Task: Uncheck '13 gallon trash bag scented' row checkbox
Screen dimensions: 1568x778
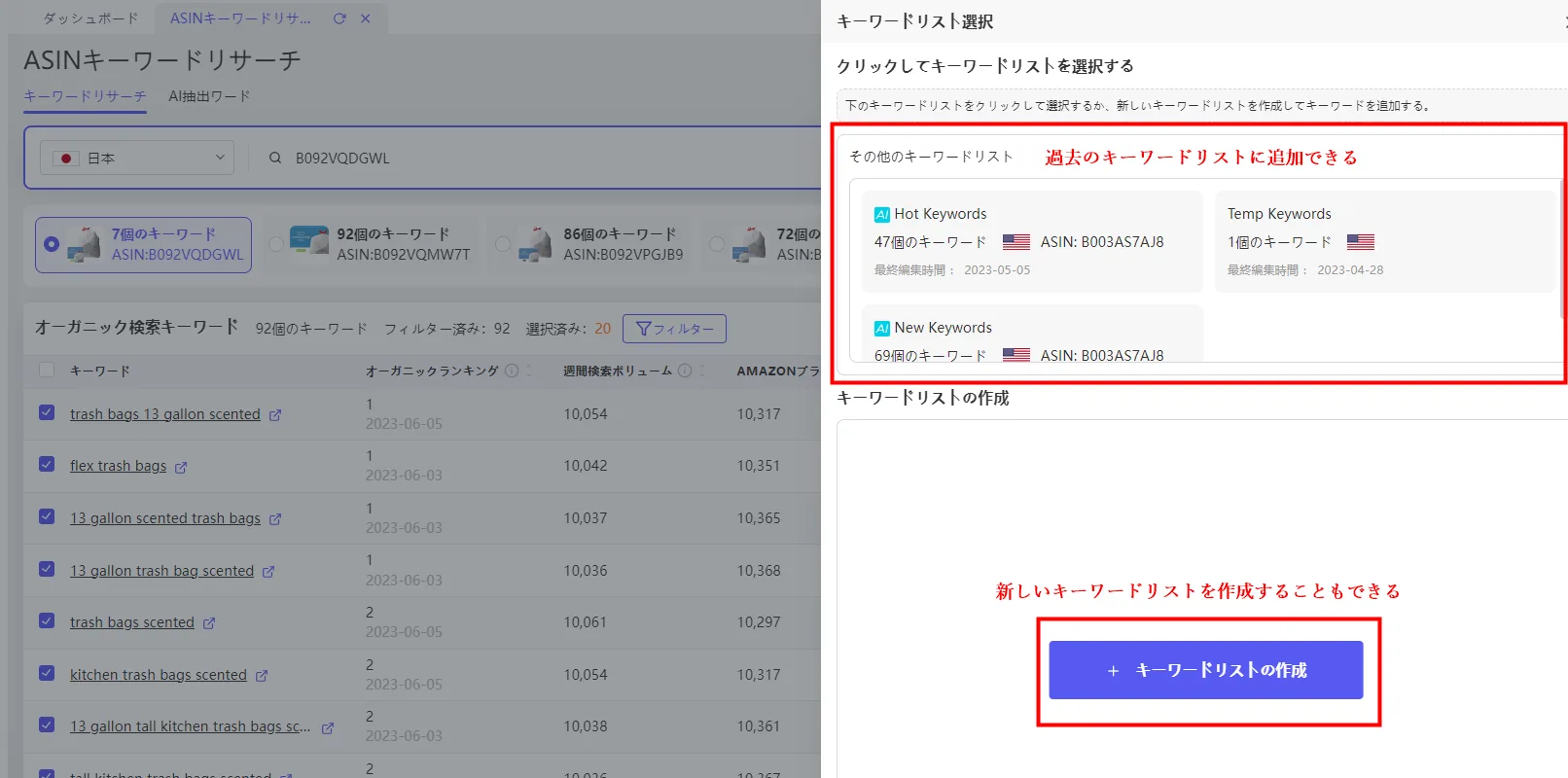Action: 47,568
